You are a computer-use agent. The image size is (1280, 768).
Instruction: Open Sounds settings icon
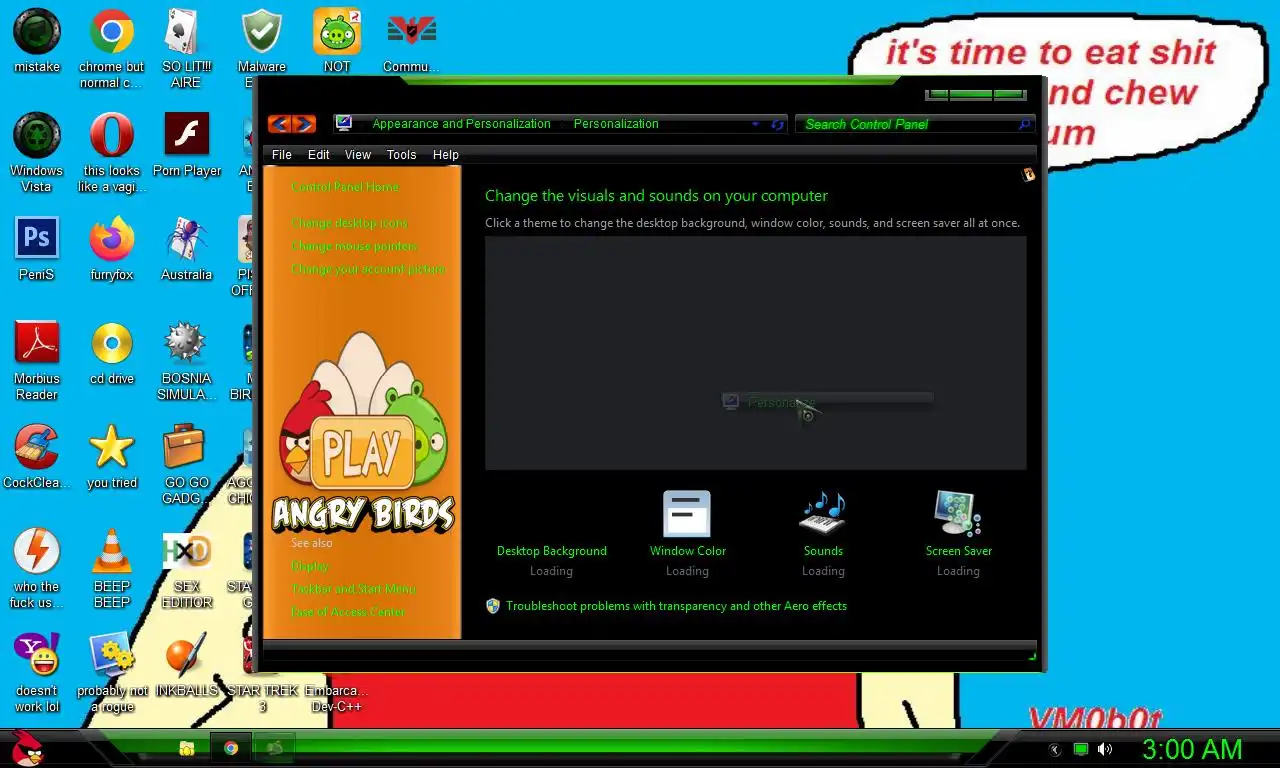823,515
